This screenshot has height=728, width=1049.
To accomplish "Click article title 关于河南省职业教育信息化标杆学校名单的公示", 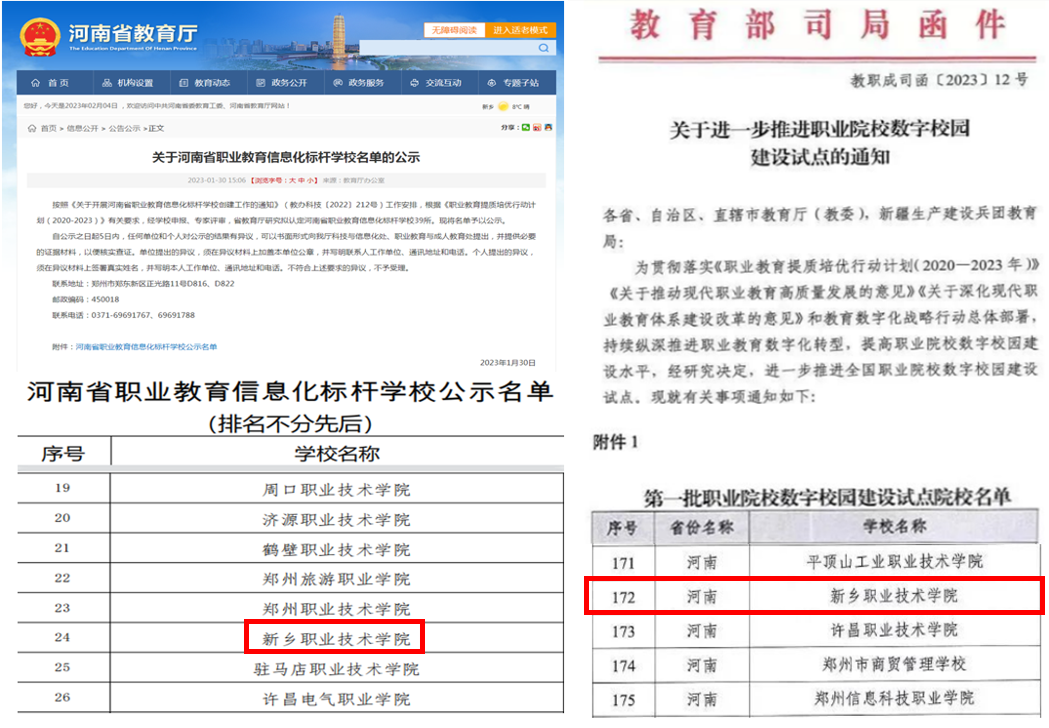I will 286,157.
